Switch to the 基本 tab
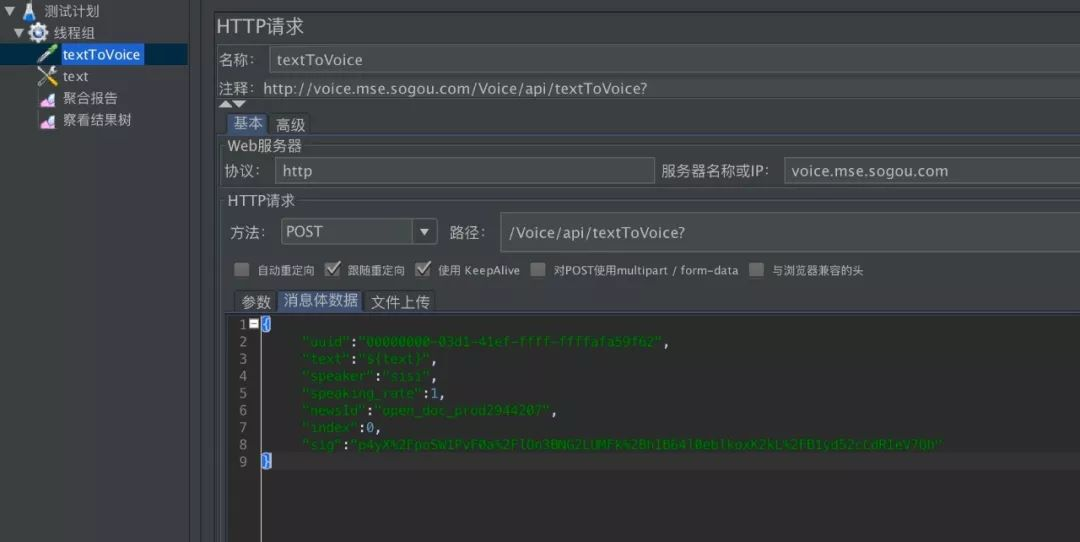The image size is (1080, 542). click(x=247, y=123)
